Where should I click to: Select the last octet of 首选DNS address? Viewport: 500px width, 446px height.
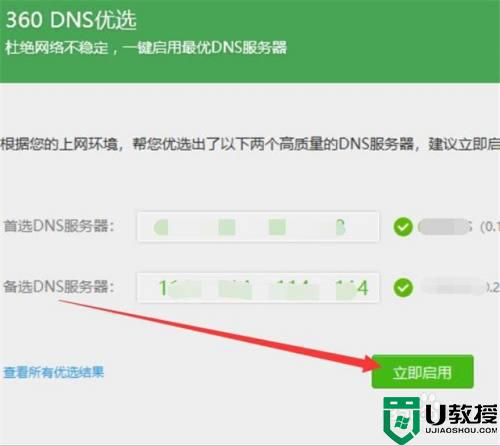click(339, 227)
